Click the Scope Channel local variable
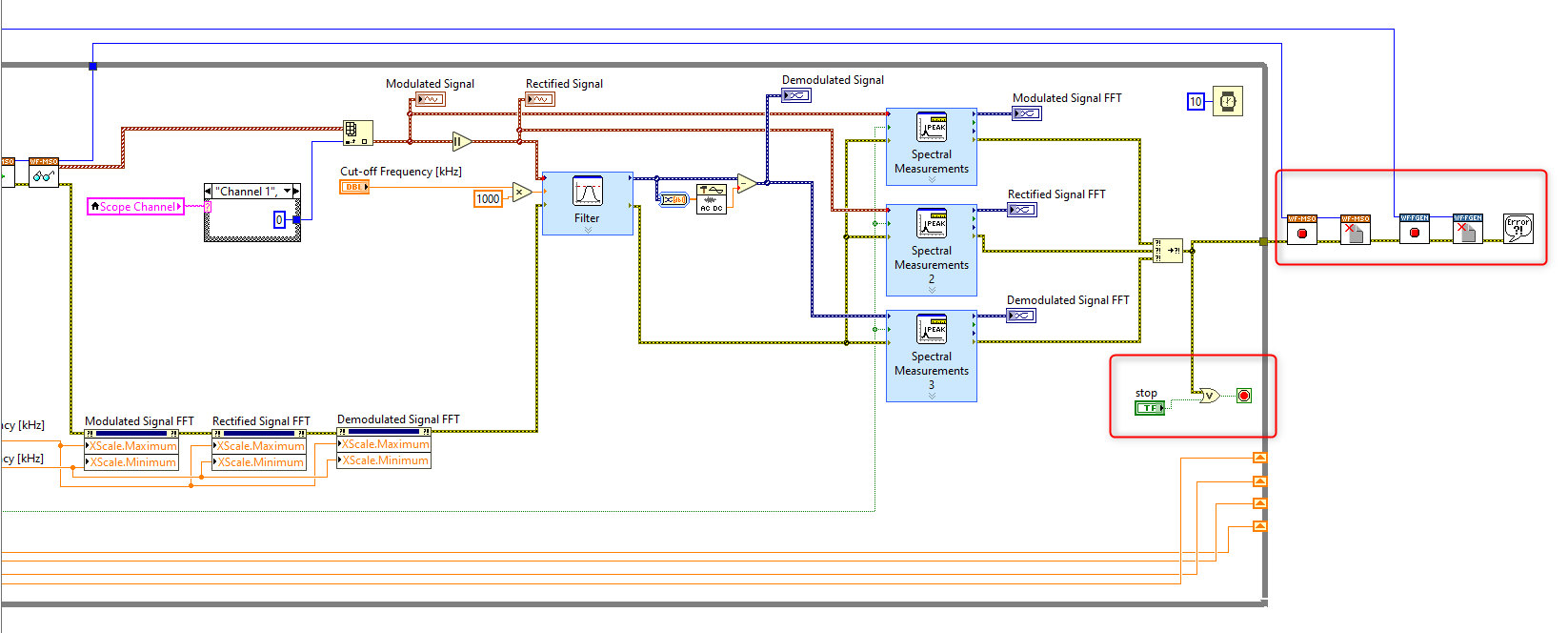Image resolution: width=1568 pixels, height=633 pixels. point(135,207)
